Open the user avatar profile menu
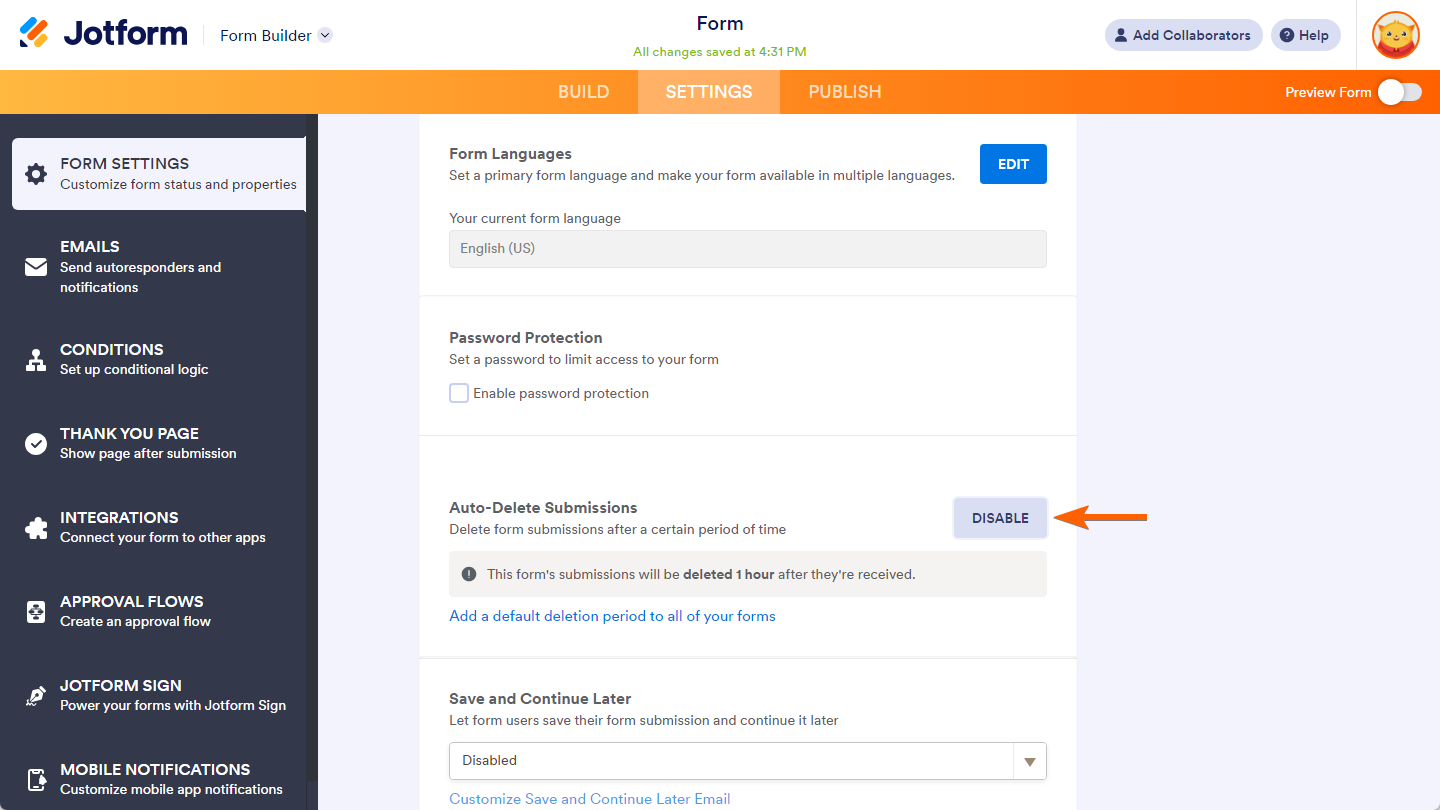Image resolution: width=1440 pixels, height=810 pixels. tap(1395, 35)
